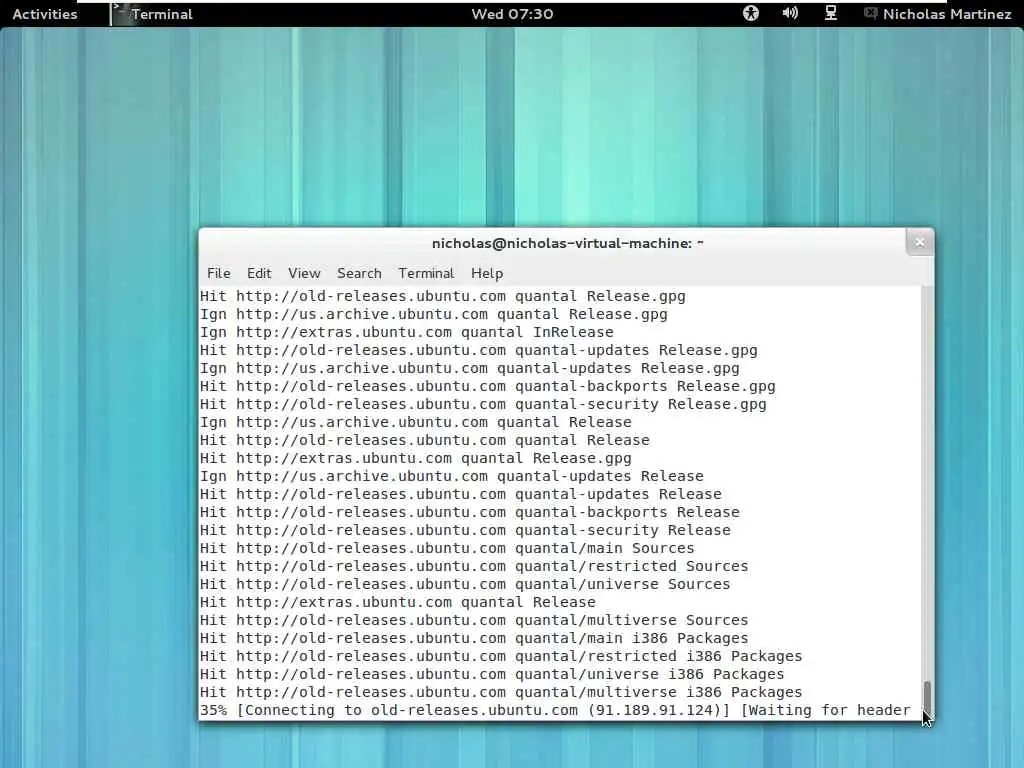Click 'Hit http://old-releases.ubuntu.com quantal-security Release' line
Image resolution: width=1024 pixels, height=768 pixels.
(x=465, y=530)
